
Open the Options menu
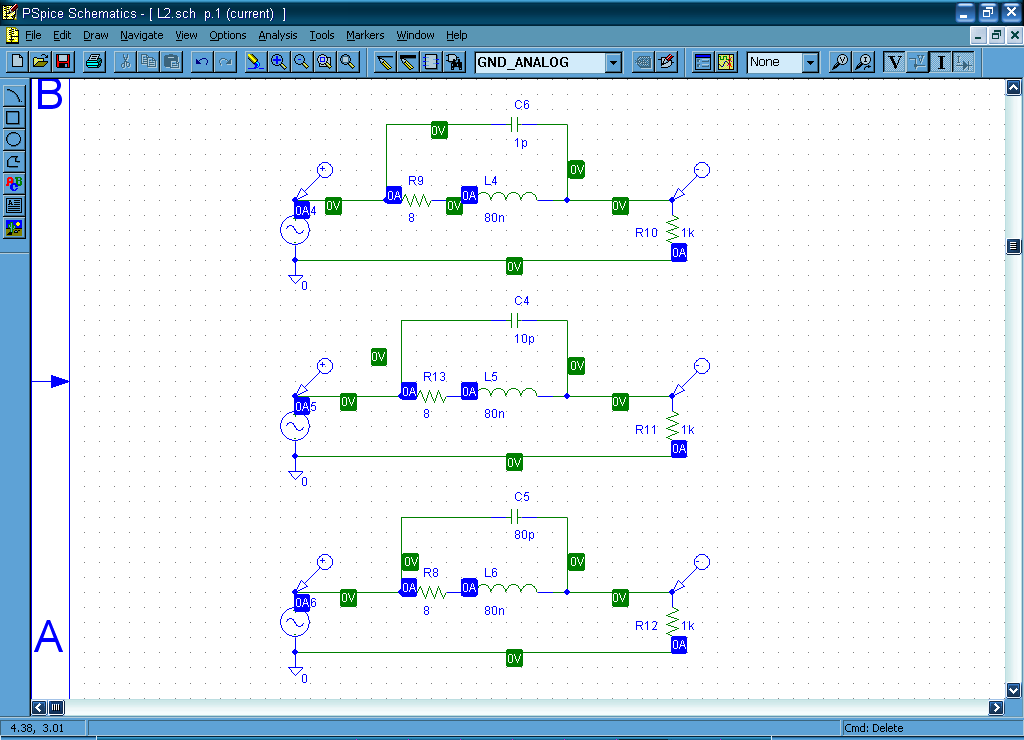tap(228, 35)
